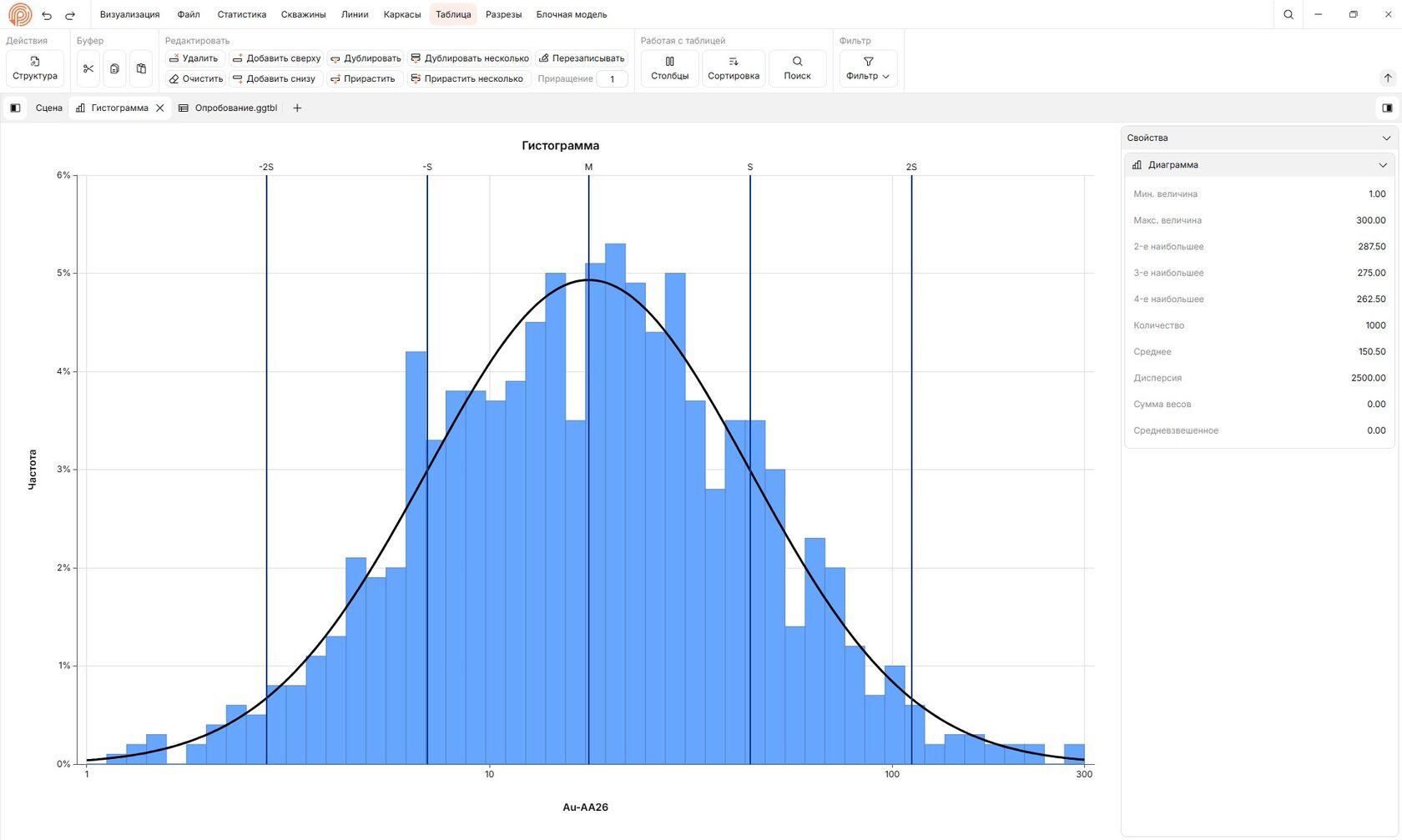Click the magnifier search icon in title bar
This screenshot has height=840, width=1402.
[x=1289, y=14]
